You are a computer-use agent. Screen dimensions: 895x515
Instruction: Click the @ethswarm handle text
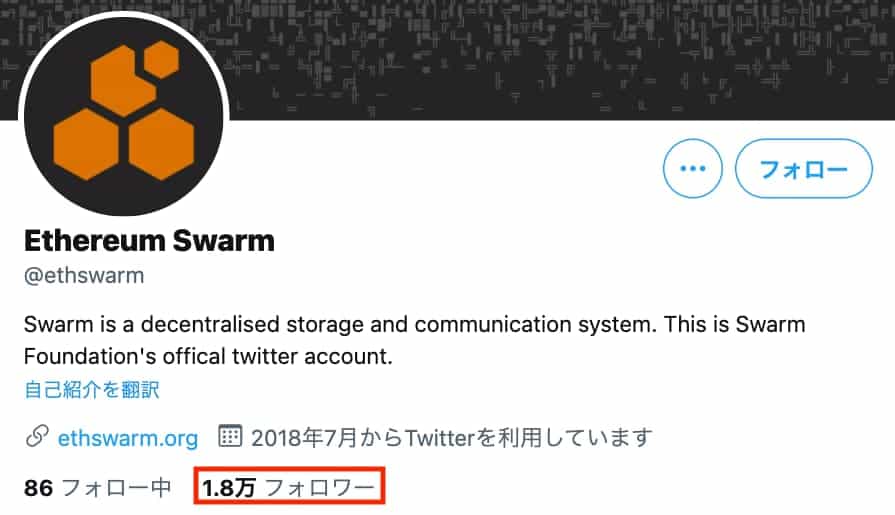(x=84, y=276)
